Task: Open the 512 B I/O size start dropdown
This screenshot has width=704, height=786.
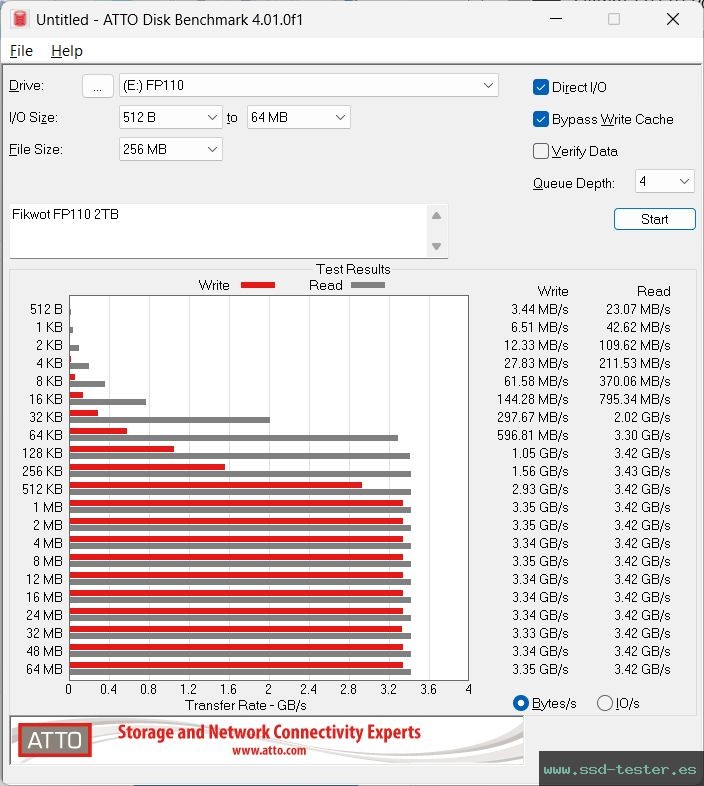Action: click(x=170, y=117)
